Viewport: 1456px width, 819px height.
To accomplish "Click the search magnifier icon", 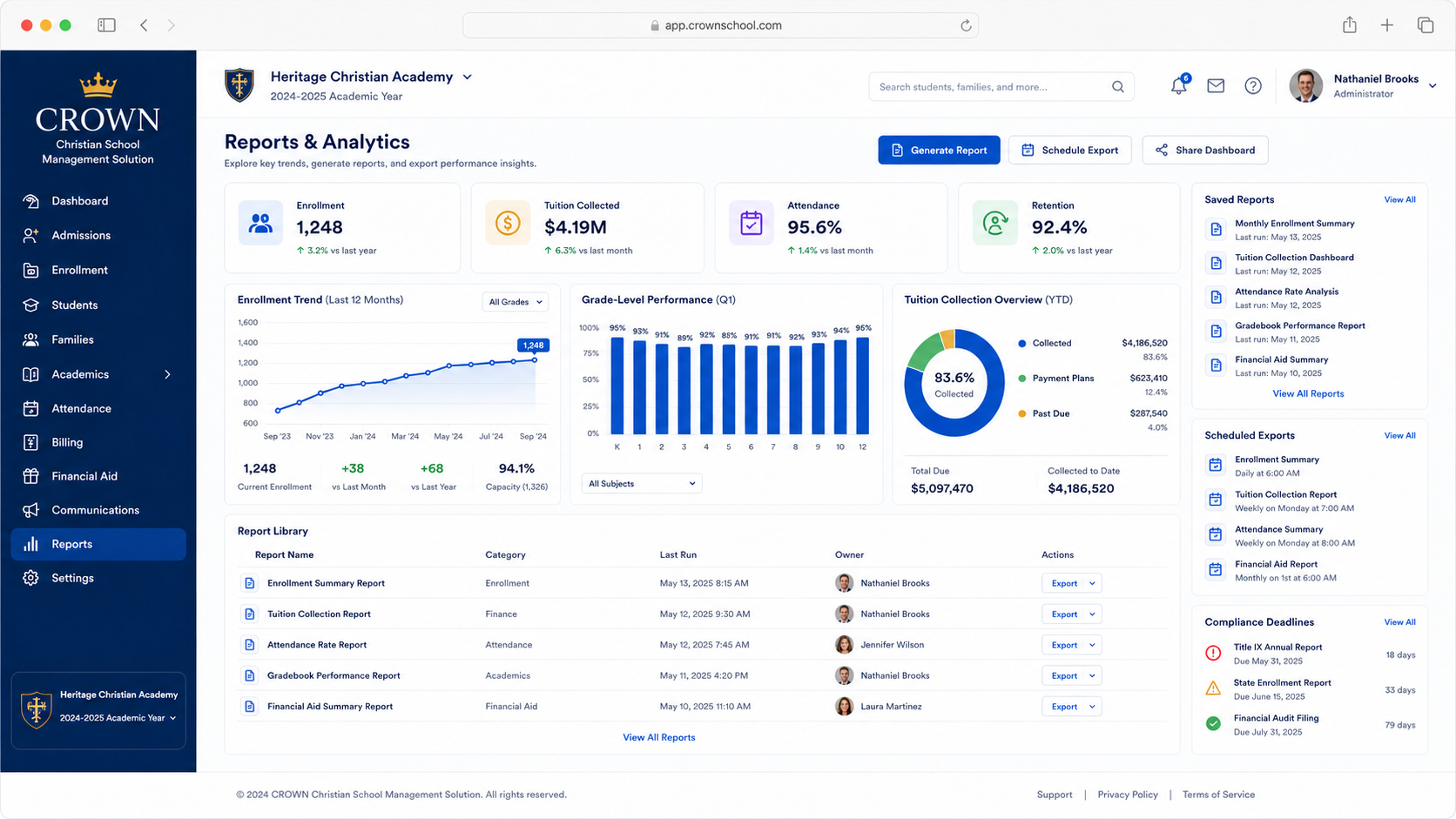I will click(1118, 86).
